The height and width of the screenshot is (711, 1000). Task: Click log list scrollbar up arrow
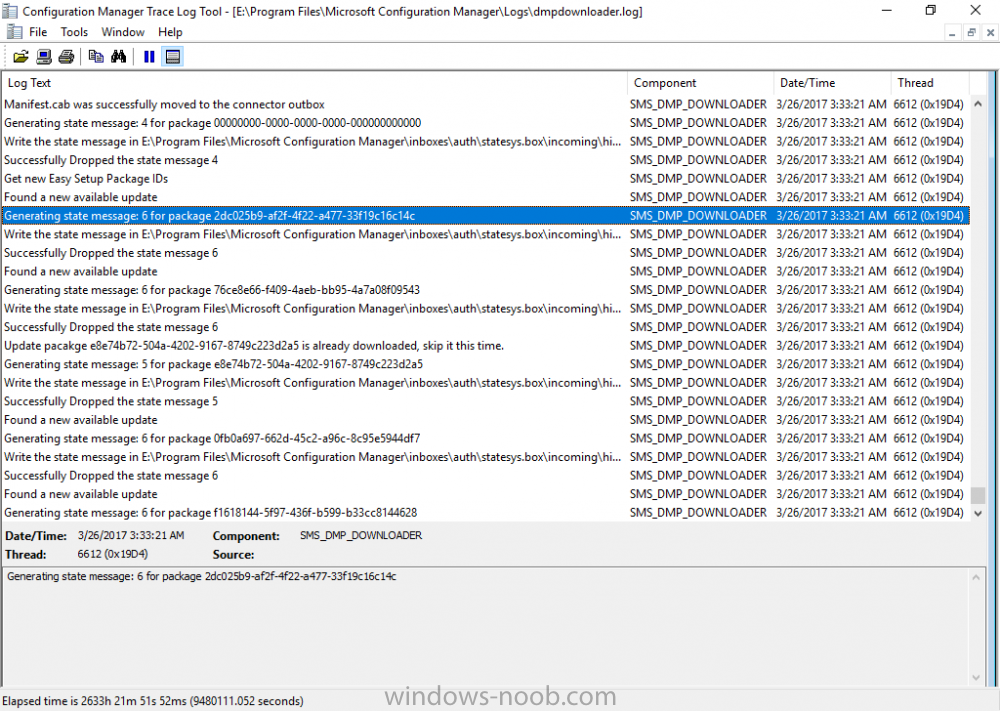(978, 103)
